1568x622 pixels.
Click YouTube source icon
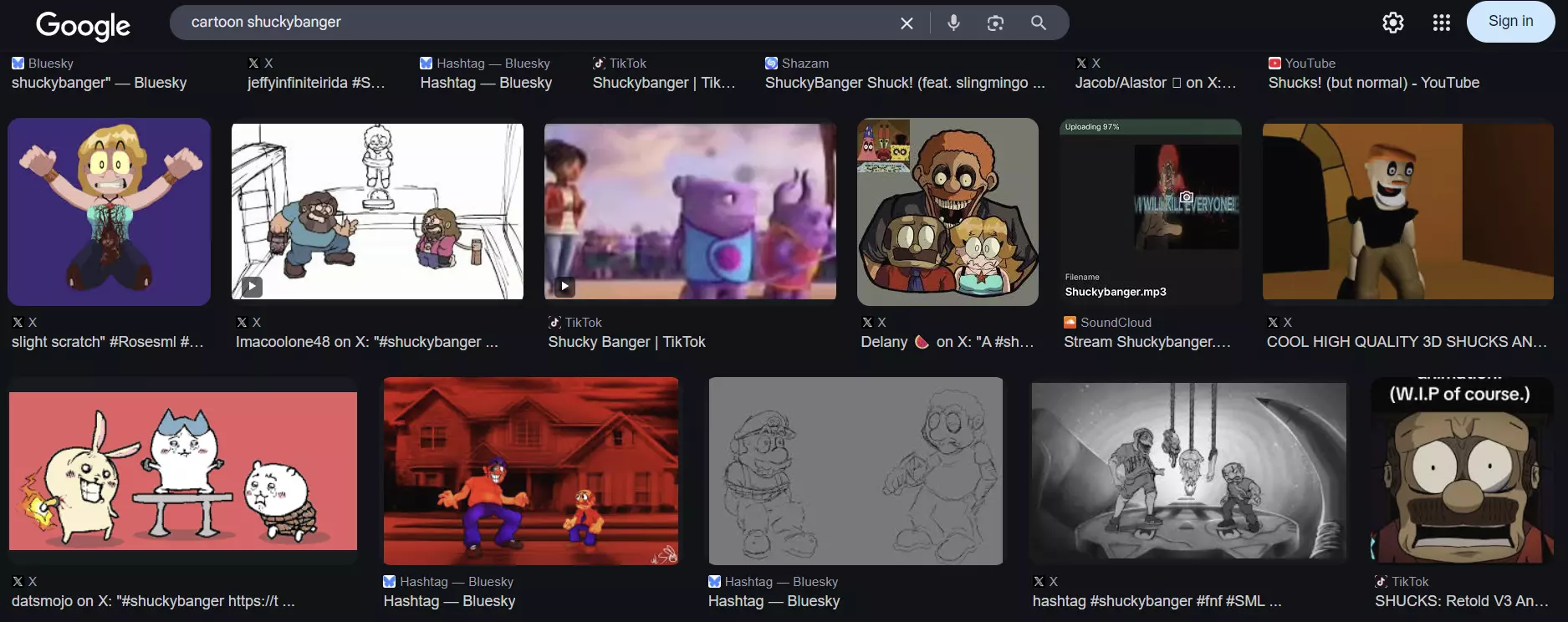[1274, 63]
